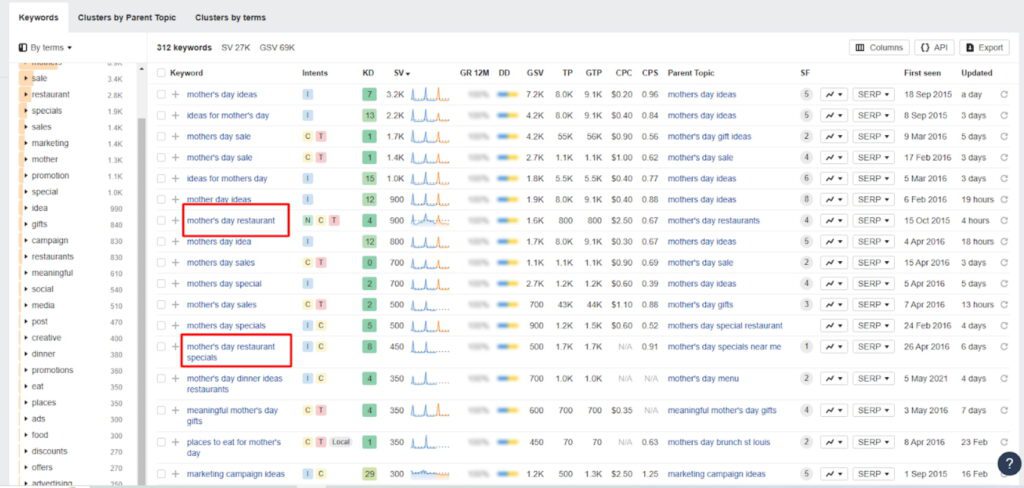The width and height of the screenshot is (1024, 488).
Task: Open the By terms dropdown
Action: (x=46, y=47)
